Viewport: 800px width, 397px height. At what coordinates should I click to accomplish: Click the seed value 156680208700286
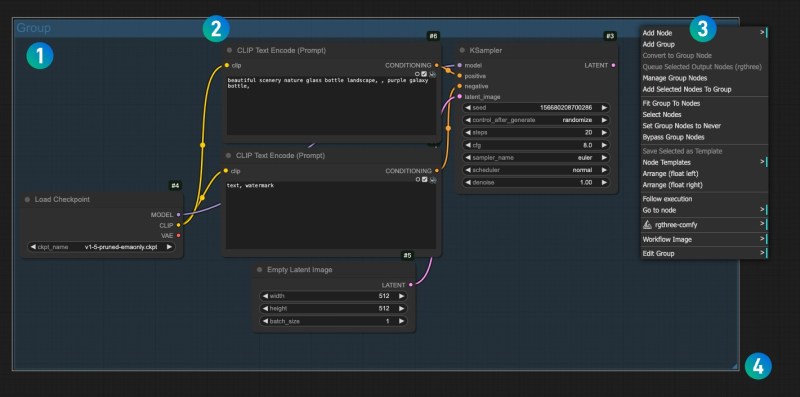pos(566,108)
